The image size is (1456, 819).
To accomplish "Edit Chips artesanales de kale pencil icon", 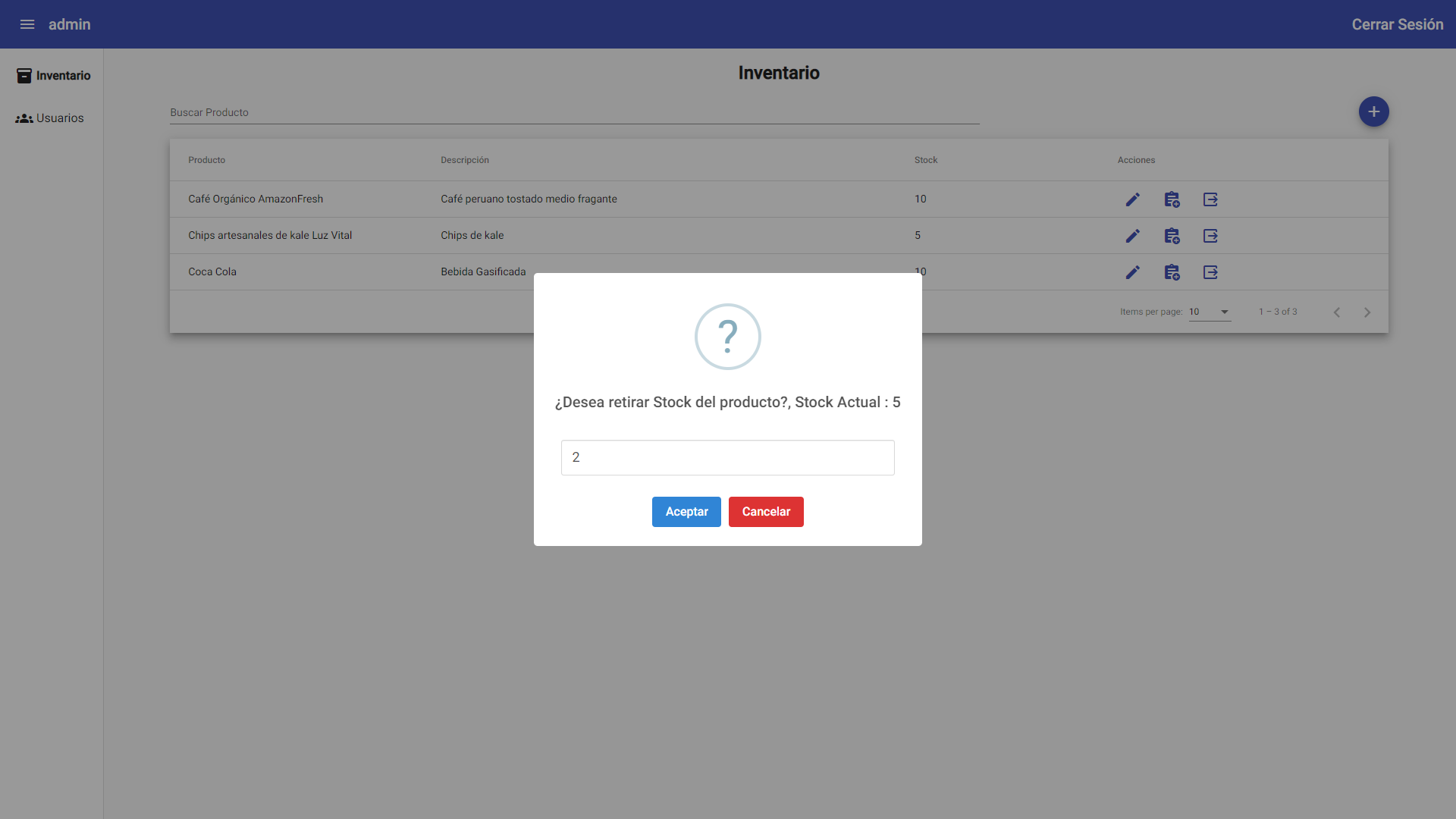I will [1132, 236].
